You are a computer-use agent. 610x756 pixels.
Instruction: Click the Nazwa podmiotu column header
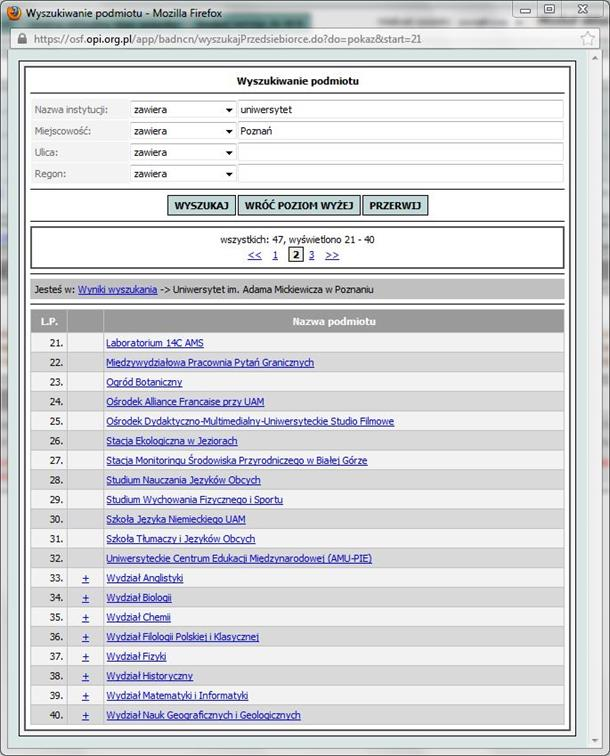(334, 322)
